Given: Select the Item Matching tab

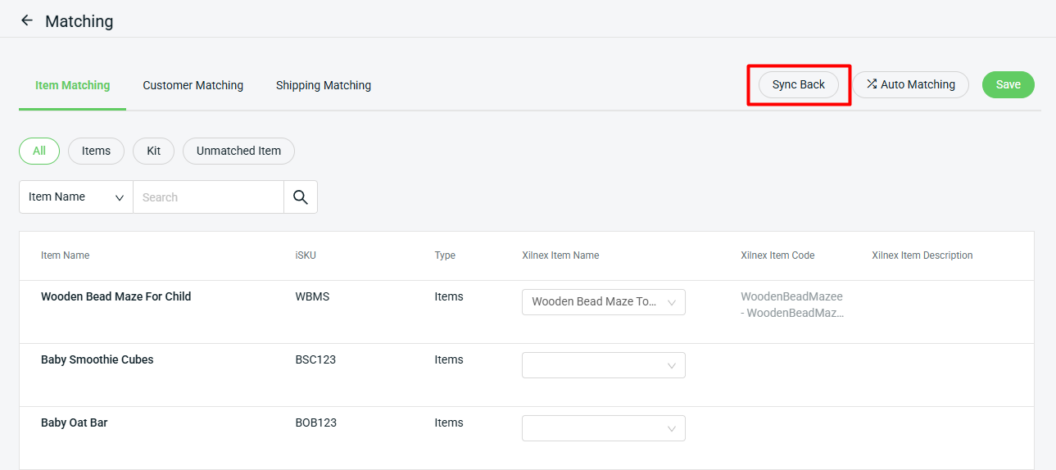Looking at the screenshot, I should coord(72,86).
